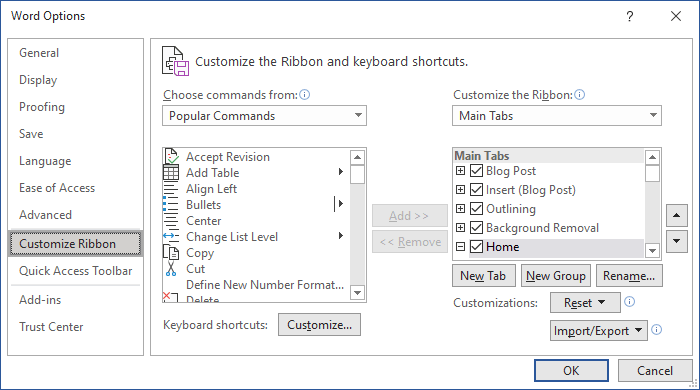Image resolution: width=700 pixels, height=390 pixels.
Task: Click the Cut scissors icon
Action: (x=171, y=269)
